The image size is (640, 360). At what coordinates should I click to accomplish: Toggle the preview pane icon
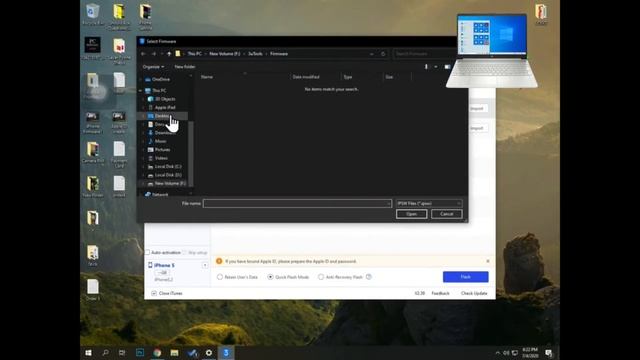[447, 67]
